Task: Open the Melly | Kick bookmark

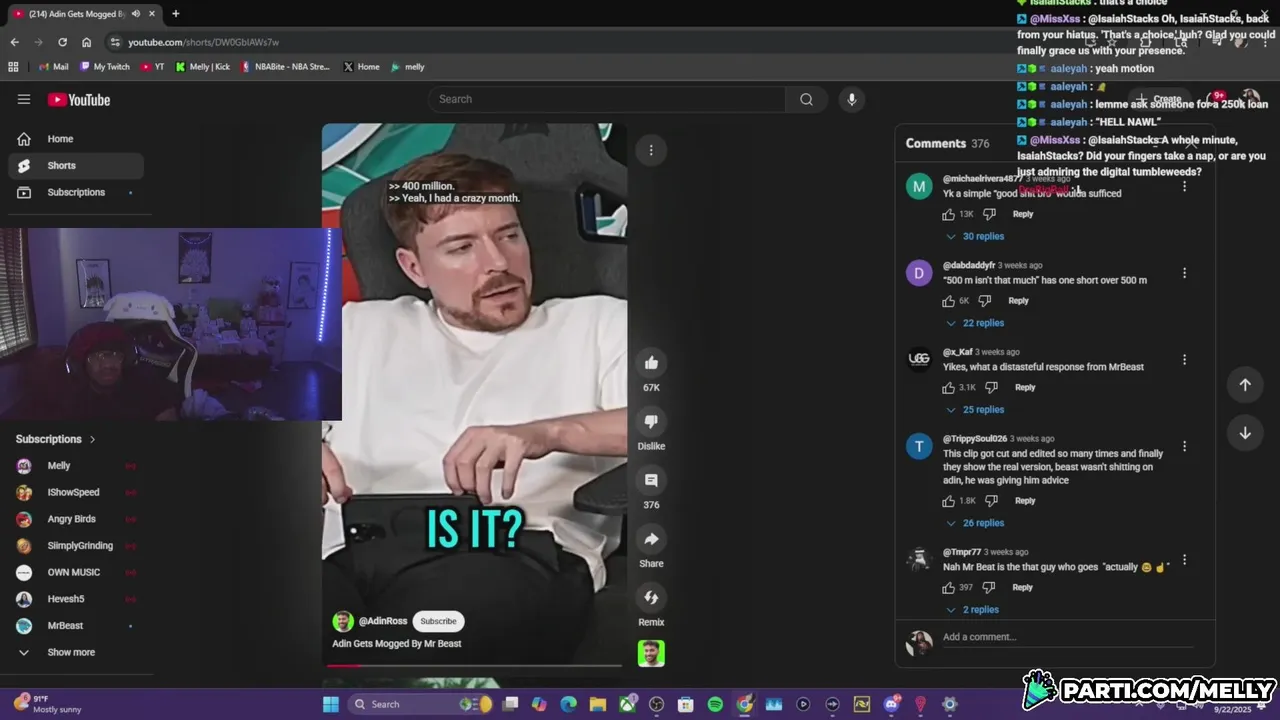Action: 203,67
